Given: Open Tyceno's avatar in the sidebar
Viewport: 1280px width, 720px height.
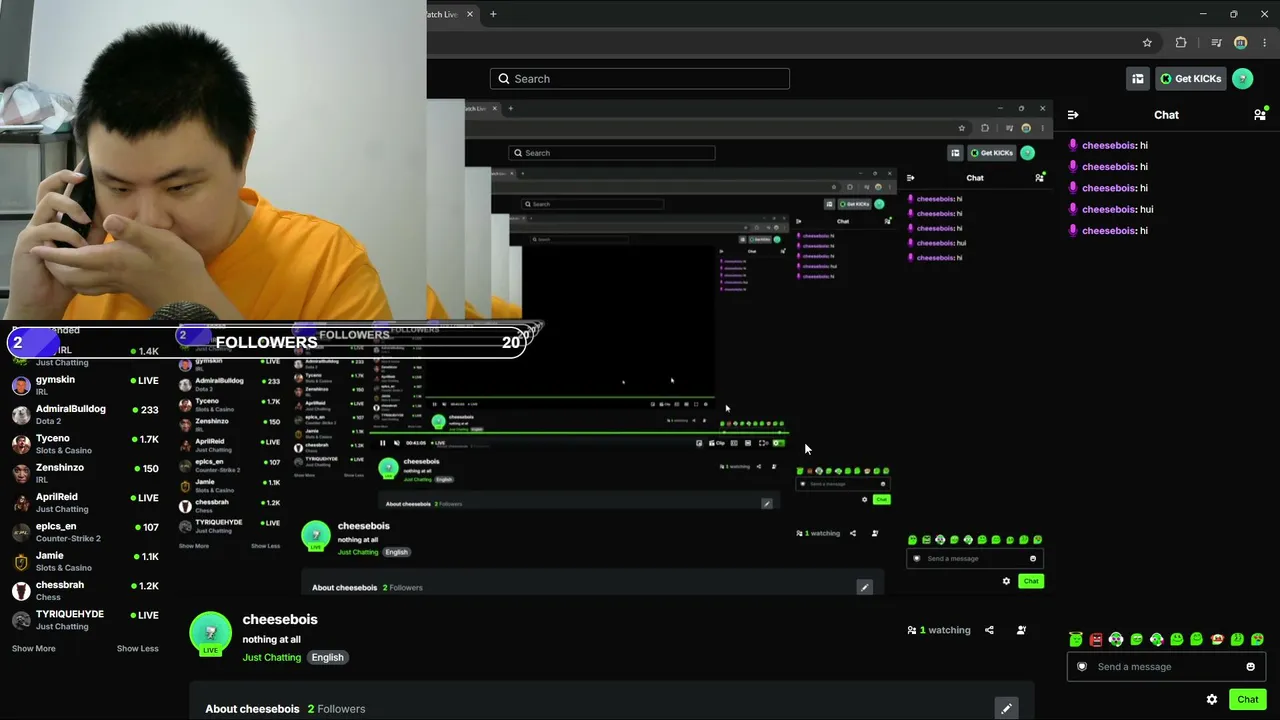Looking at the screenshot, I should 21,444.
